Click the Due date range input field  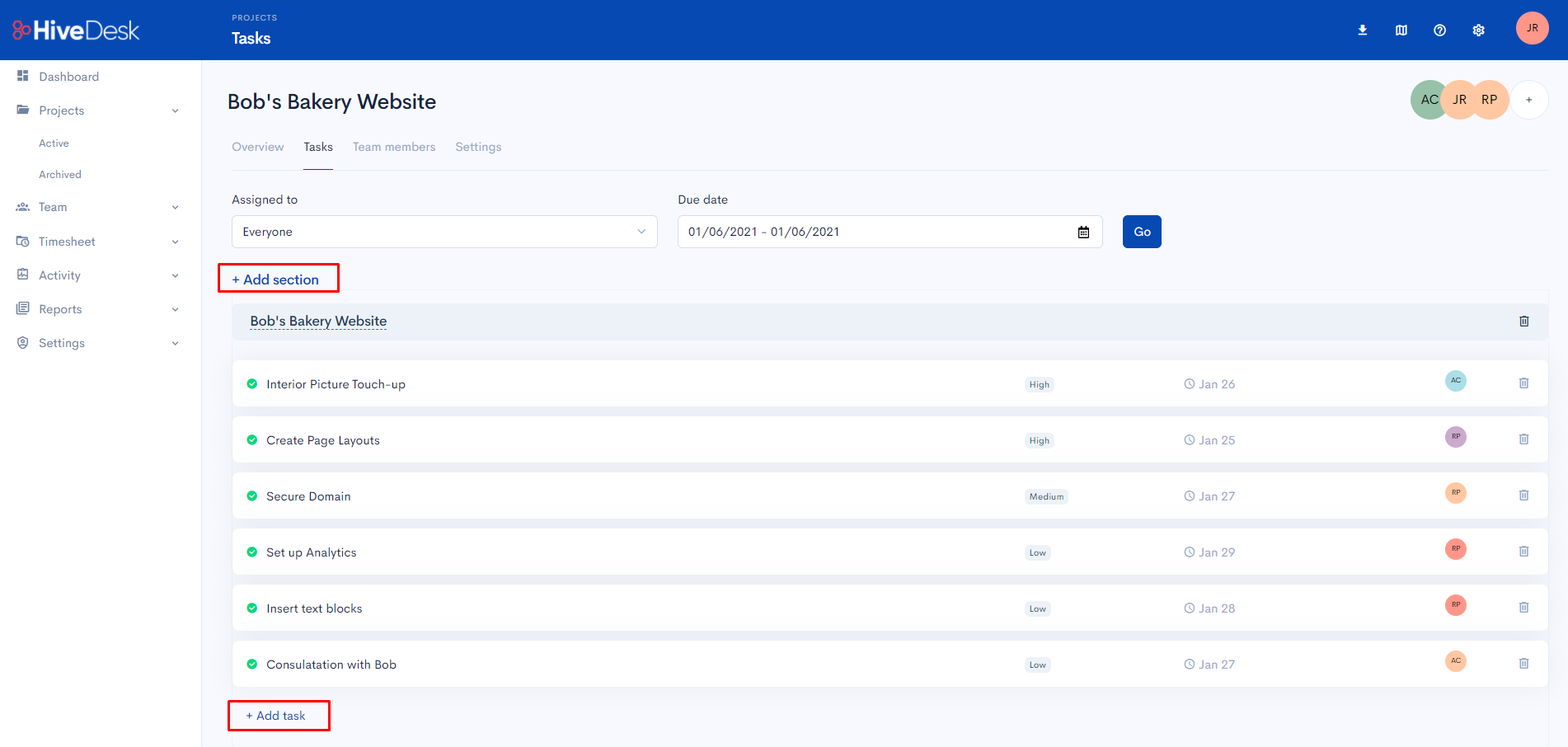click(x=890, y=232)
